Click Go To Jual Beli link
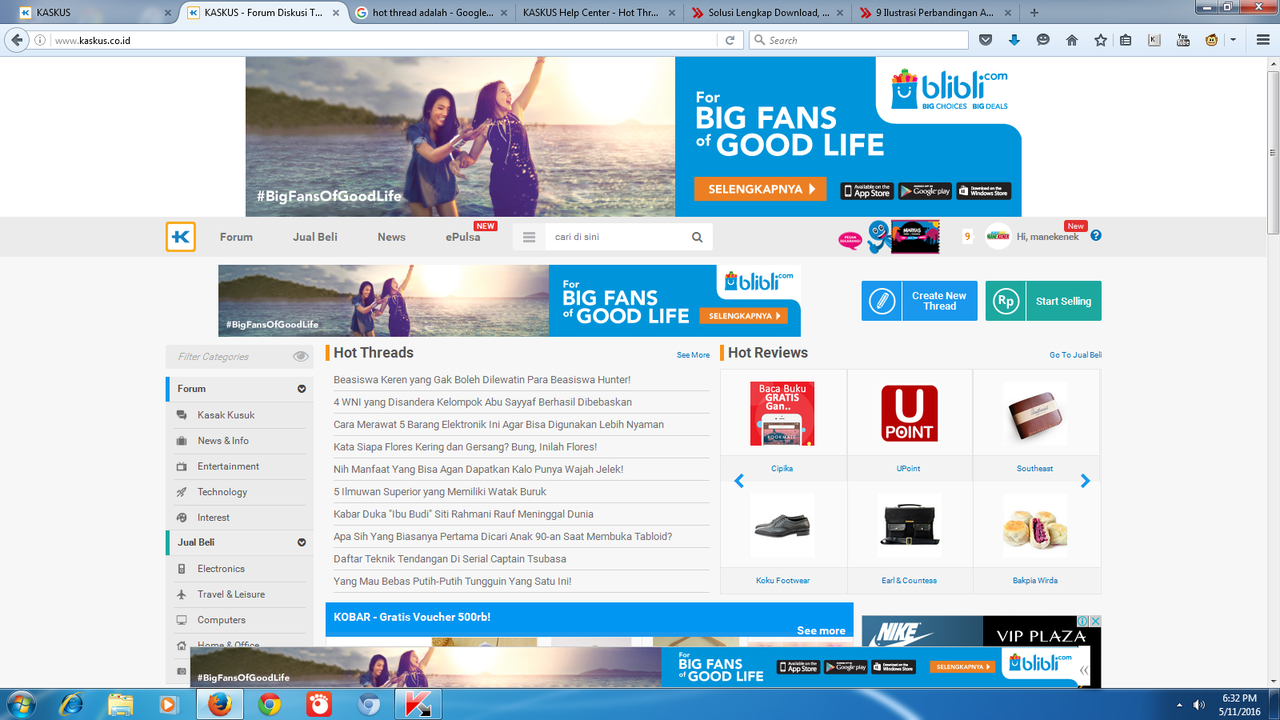1280x720 pixels. [1075, 355]
